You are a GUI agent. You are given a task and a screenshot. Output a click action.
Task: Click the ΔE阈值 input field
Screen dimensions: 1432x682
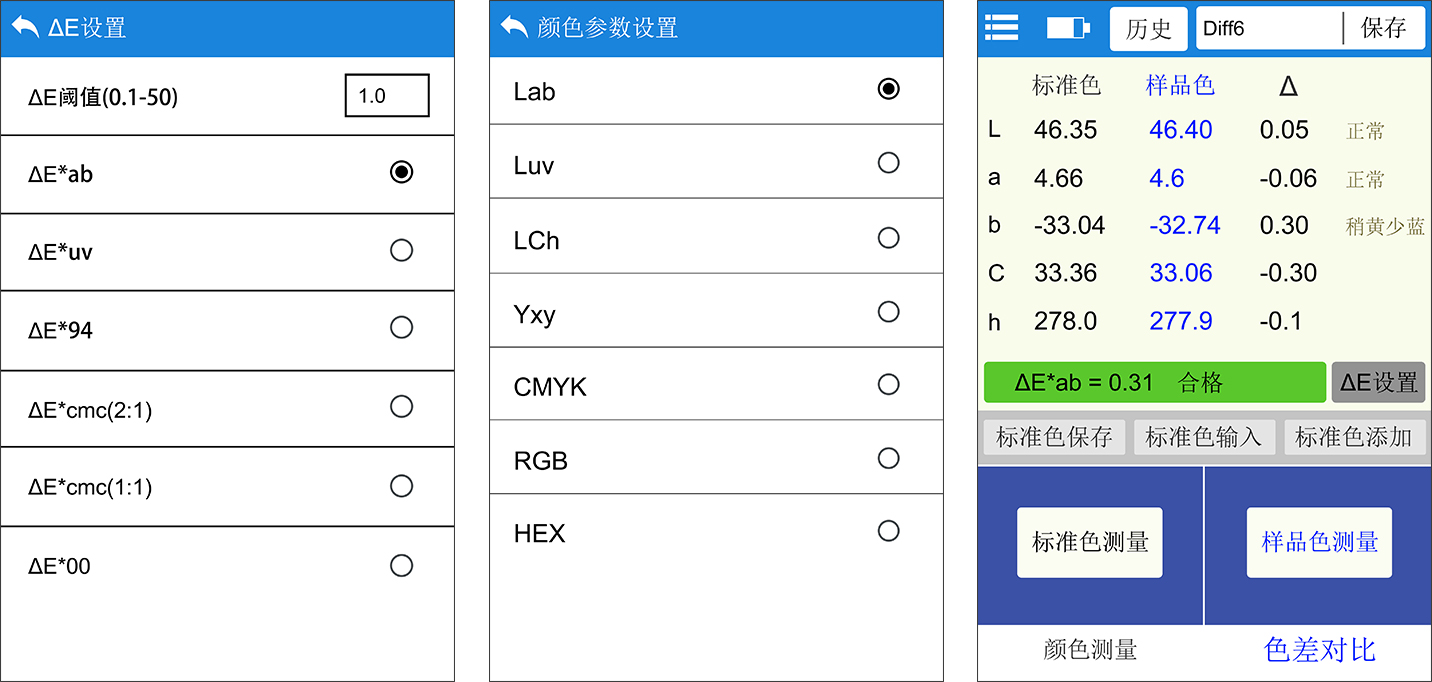(x=387, y=96)
